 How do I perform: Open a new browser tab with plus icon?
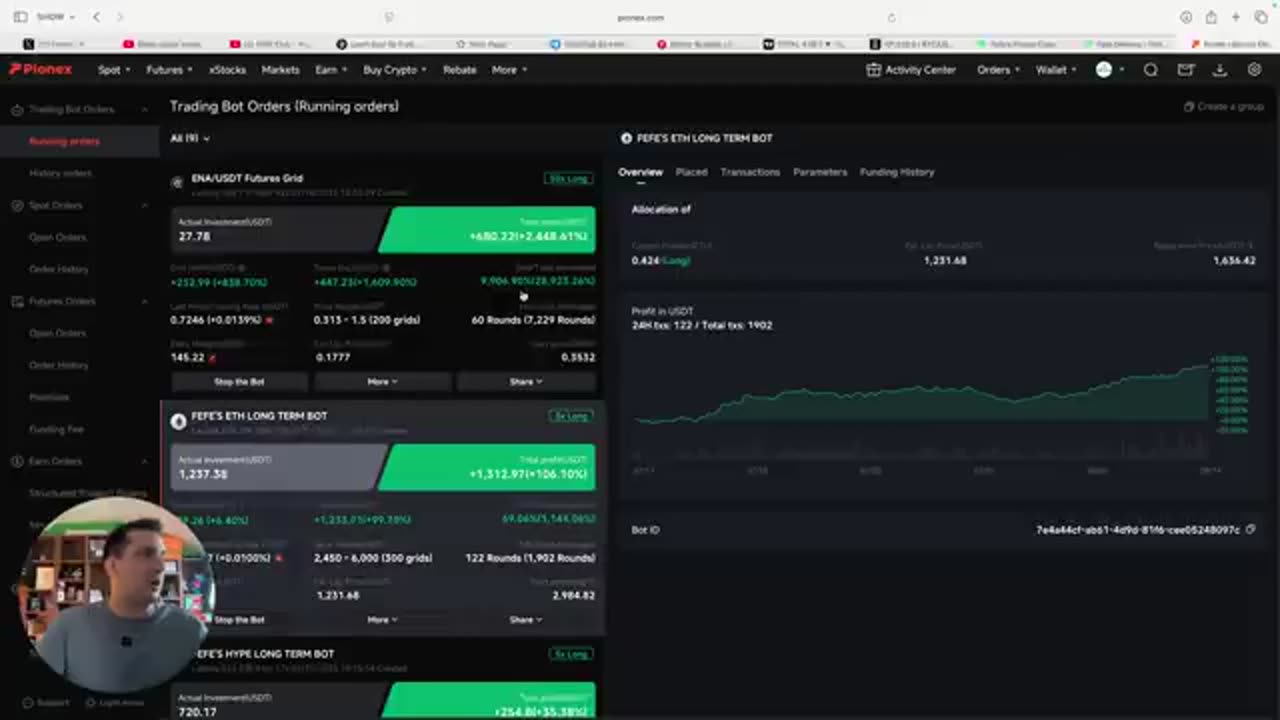tap(1236, 17)
